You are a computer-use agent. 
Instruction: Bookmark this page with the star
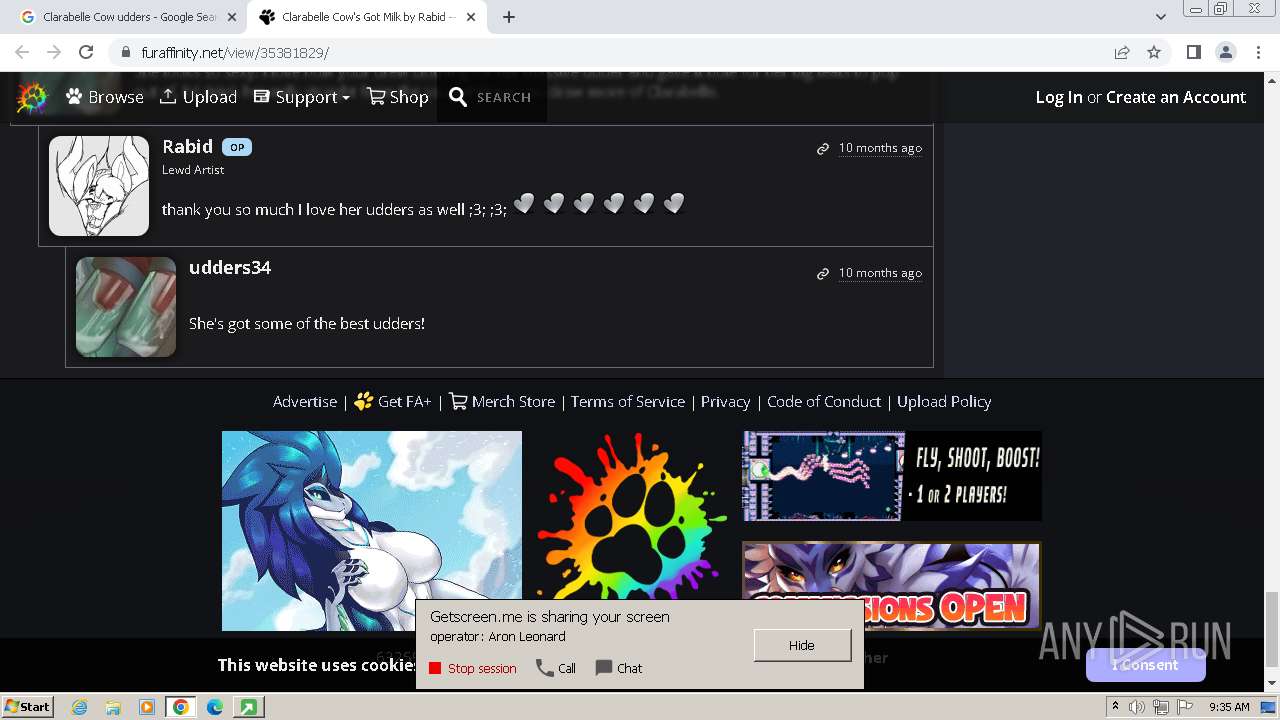point(1154,52)
